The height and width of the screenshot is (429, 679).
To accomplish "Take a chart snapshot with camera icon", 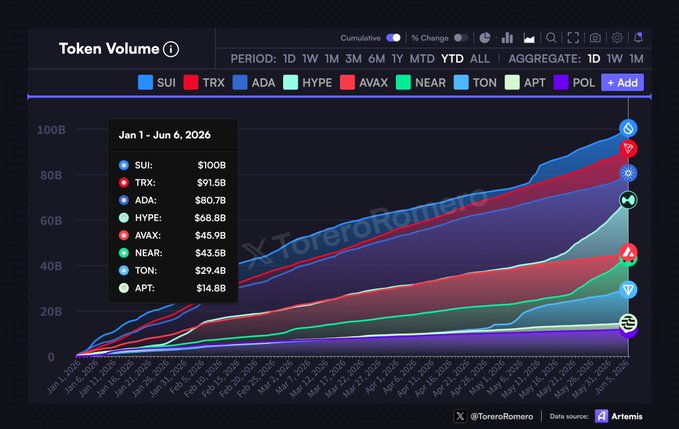I will pyautogui.click(x=595, y=38).
